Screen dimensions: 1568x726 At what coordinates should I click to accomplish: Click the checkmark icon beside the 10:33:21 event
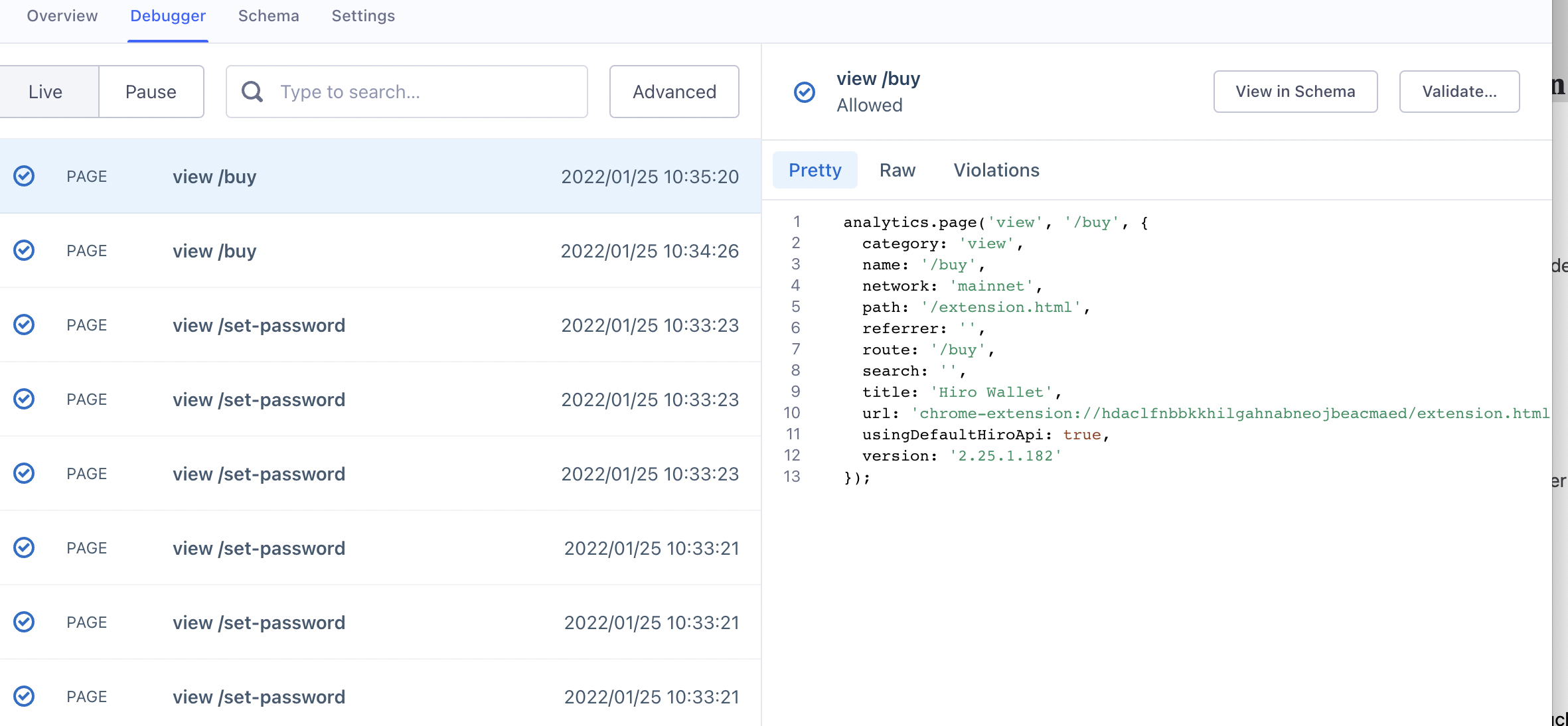[24, 547]
